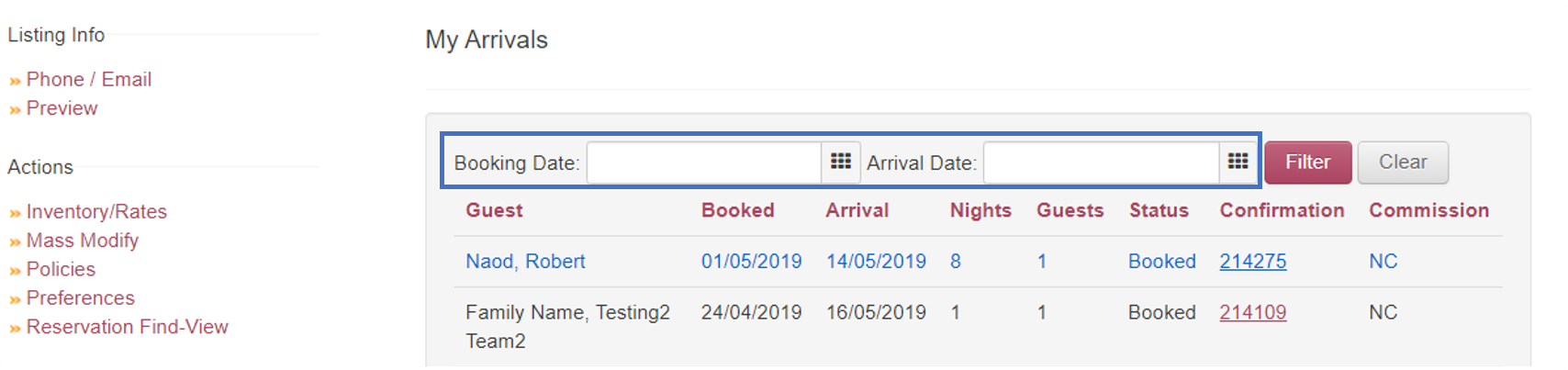Screen dimensions: 1568x370
Task: Open confirmation number 214109
Action: pos(1252,313)
